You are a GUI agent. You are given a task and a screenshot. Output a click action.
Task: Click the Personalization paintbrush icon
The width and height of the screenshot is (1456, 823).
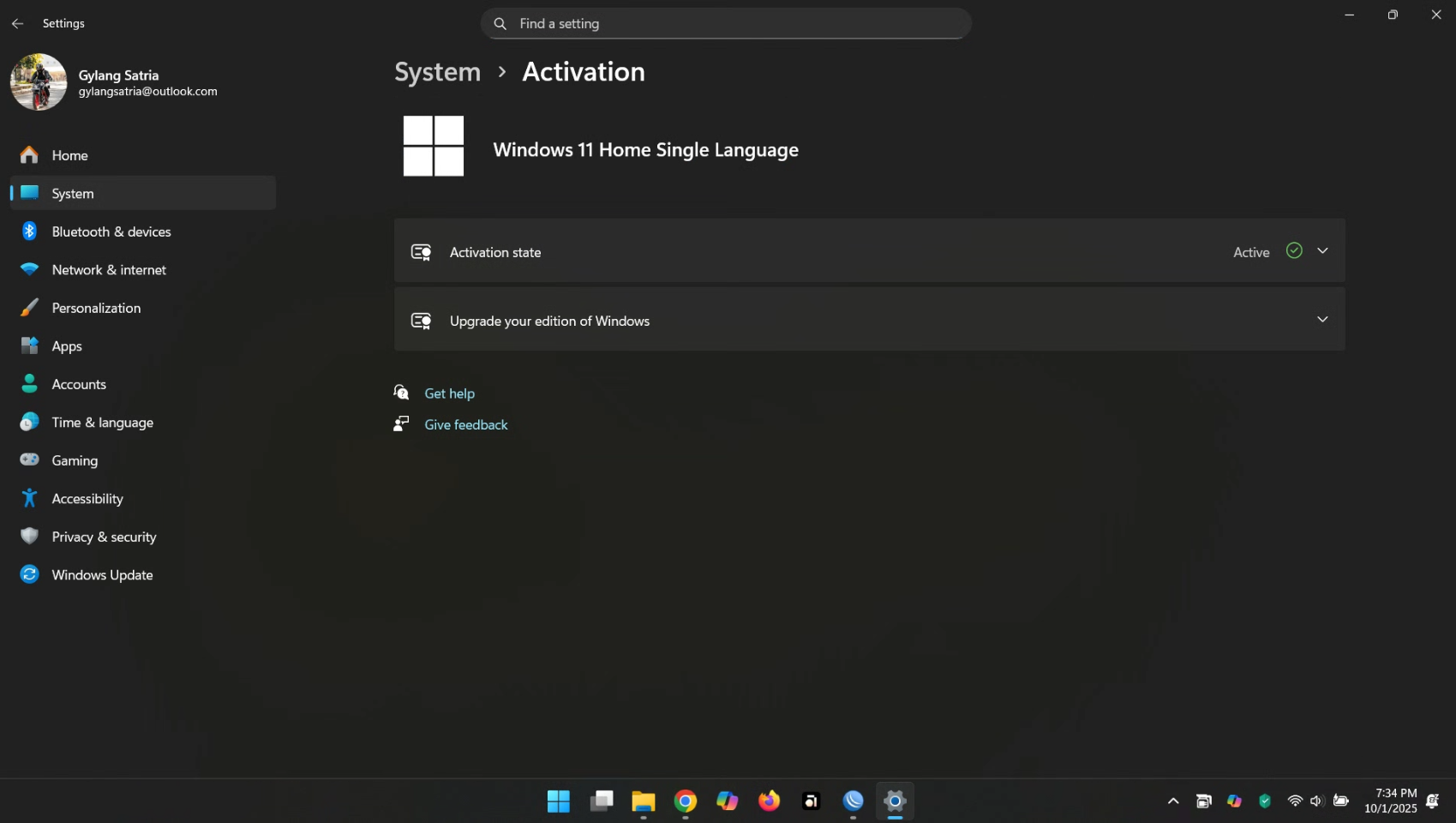point(29,308)
